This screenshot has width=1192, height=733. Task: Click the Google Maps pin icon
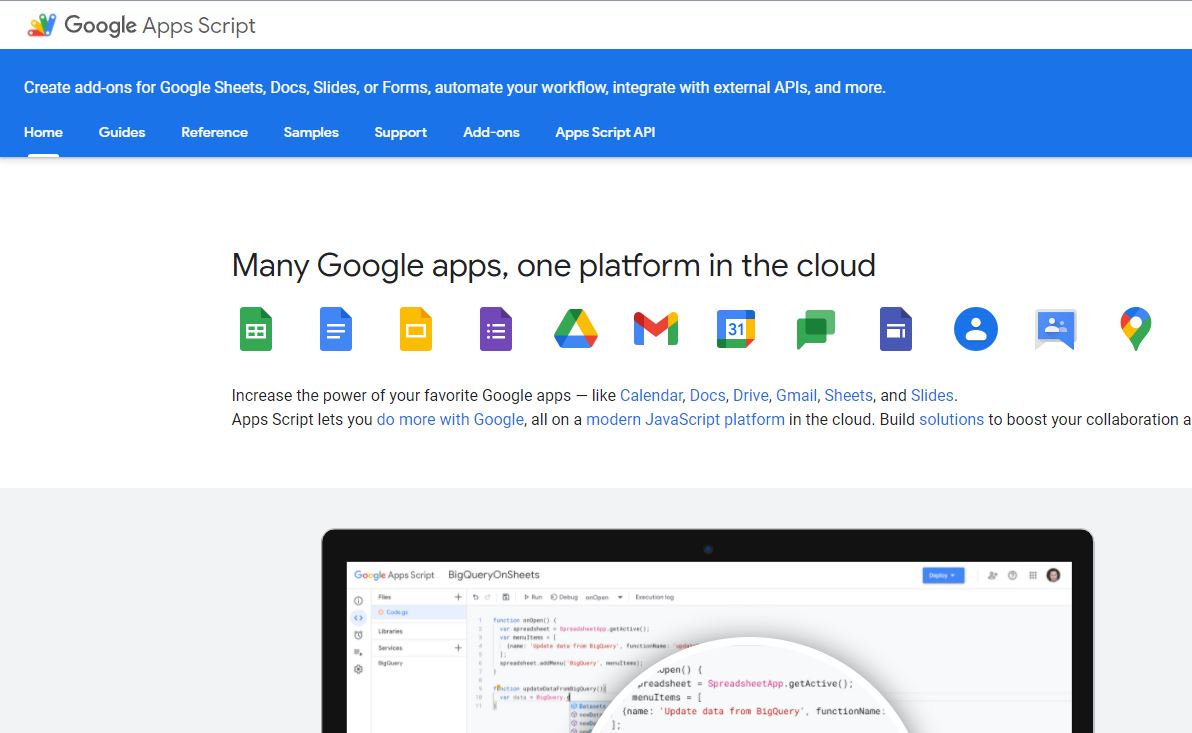pyautogui.click(x=1136, y=329)
